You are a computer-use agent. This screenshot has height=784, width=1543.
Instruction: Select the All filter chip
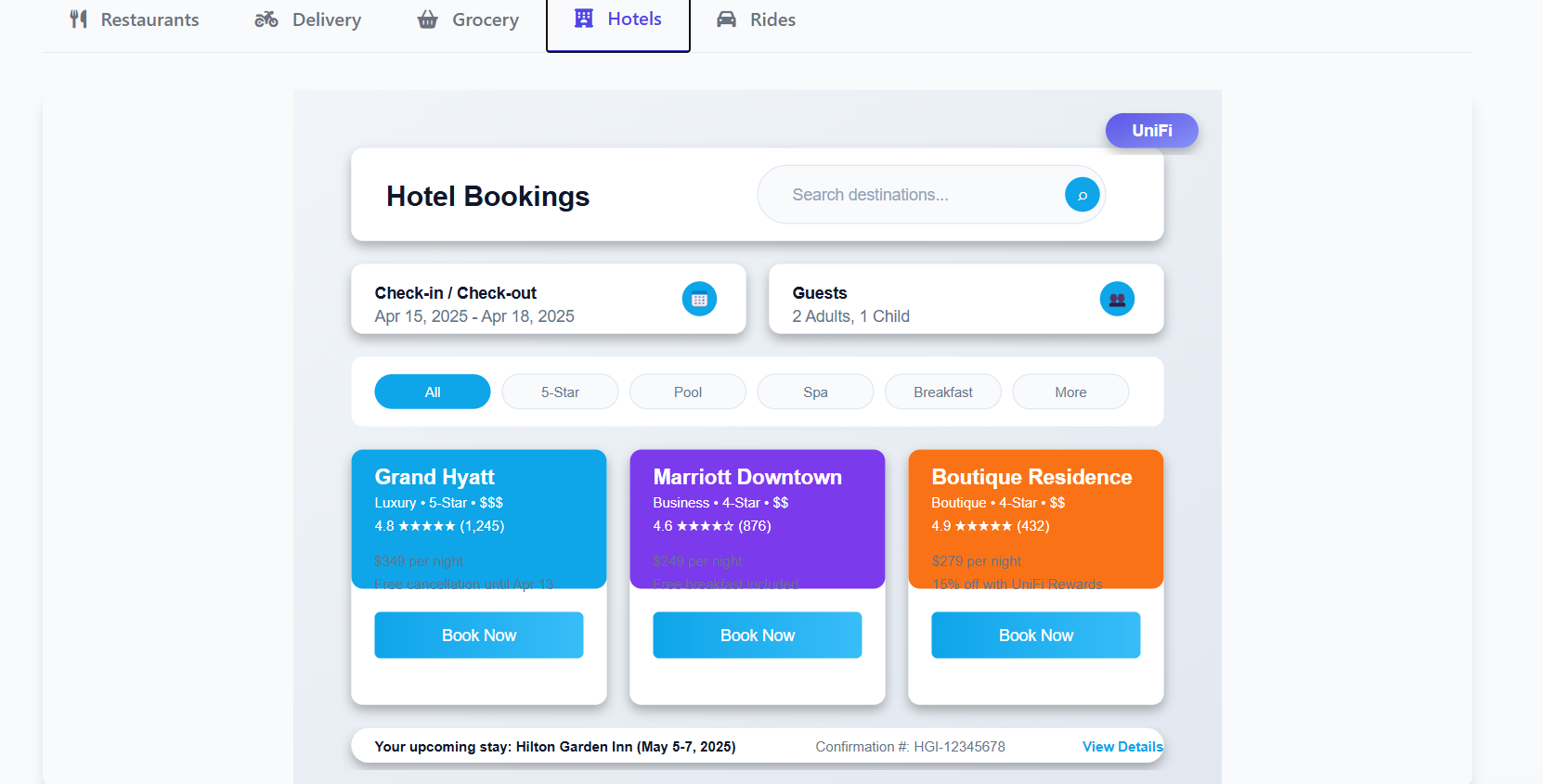click(433, 392)
